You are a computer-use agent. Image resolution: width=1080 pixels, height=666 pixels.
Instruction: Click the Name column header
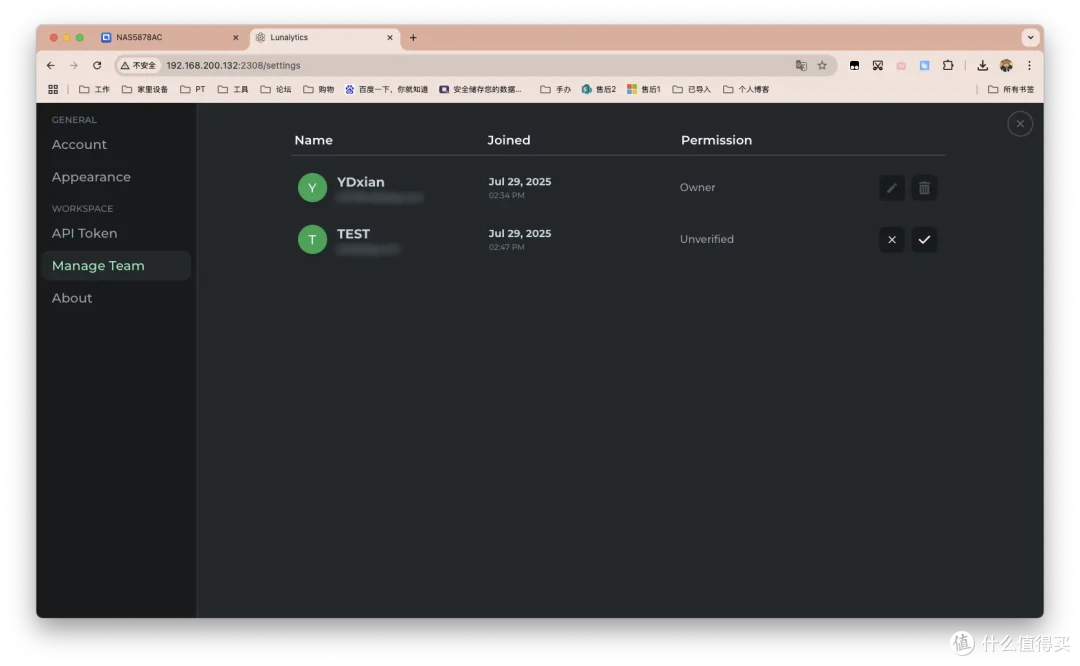pyautogui.click(x=313, y=140)
